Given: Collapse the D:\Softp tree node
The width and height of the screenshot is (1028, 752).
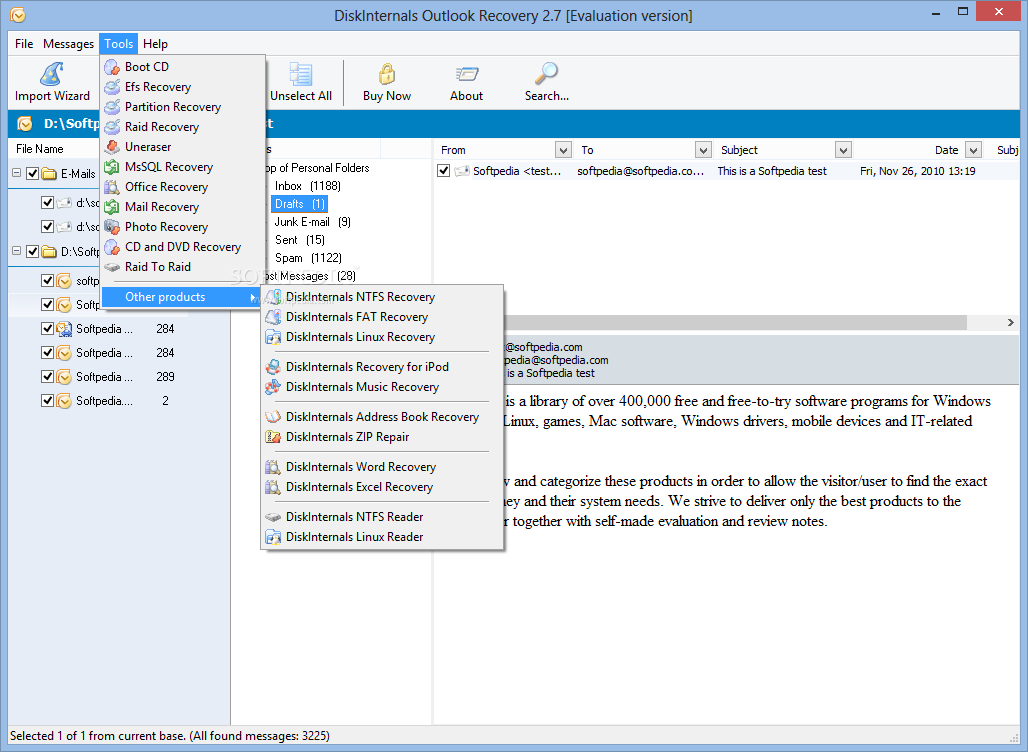Looking at the screenshot, I should pyautogui.click(x=16, y=251).
